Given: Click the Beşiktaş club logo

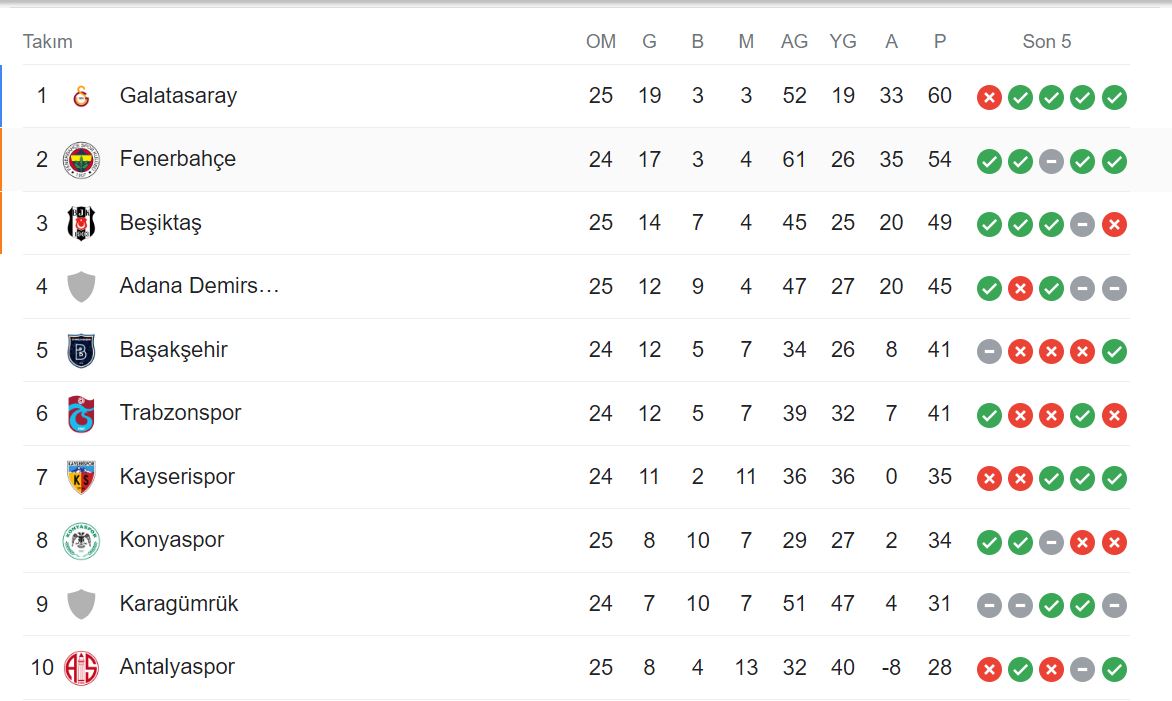Looking at the screenshot, I should pos(81,223).
